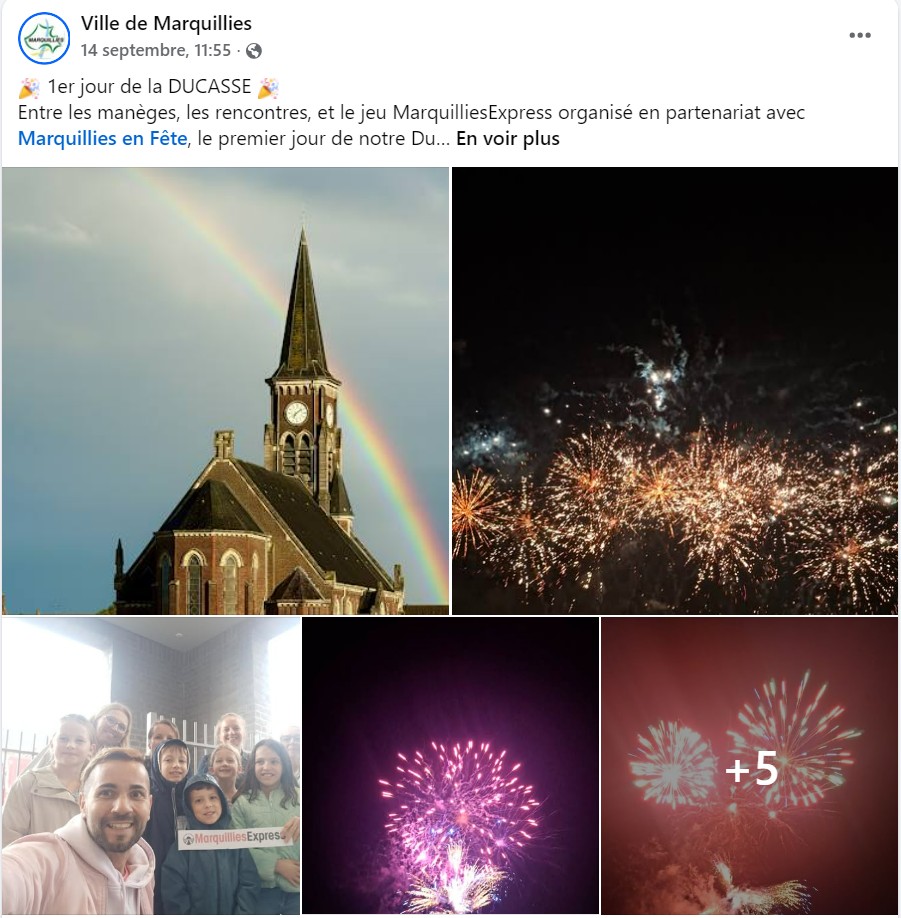Click the globe public audience icon
This screenshot has height=918, width=901.
click(253, 51)
